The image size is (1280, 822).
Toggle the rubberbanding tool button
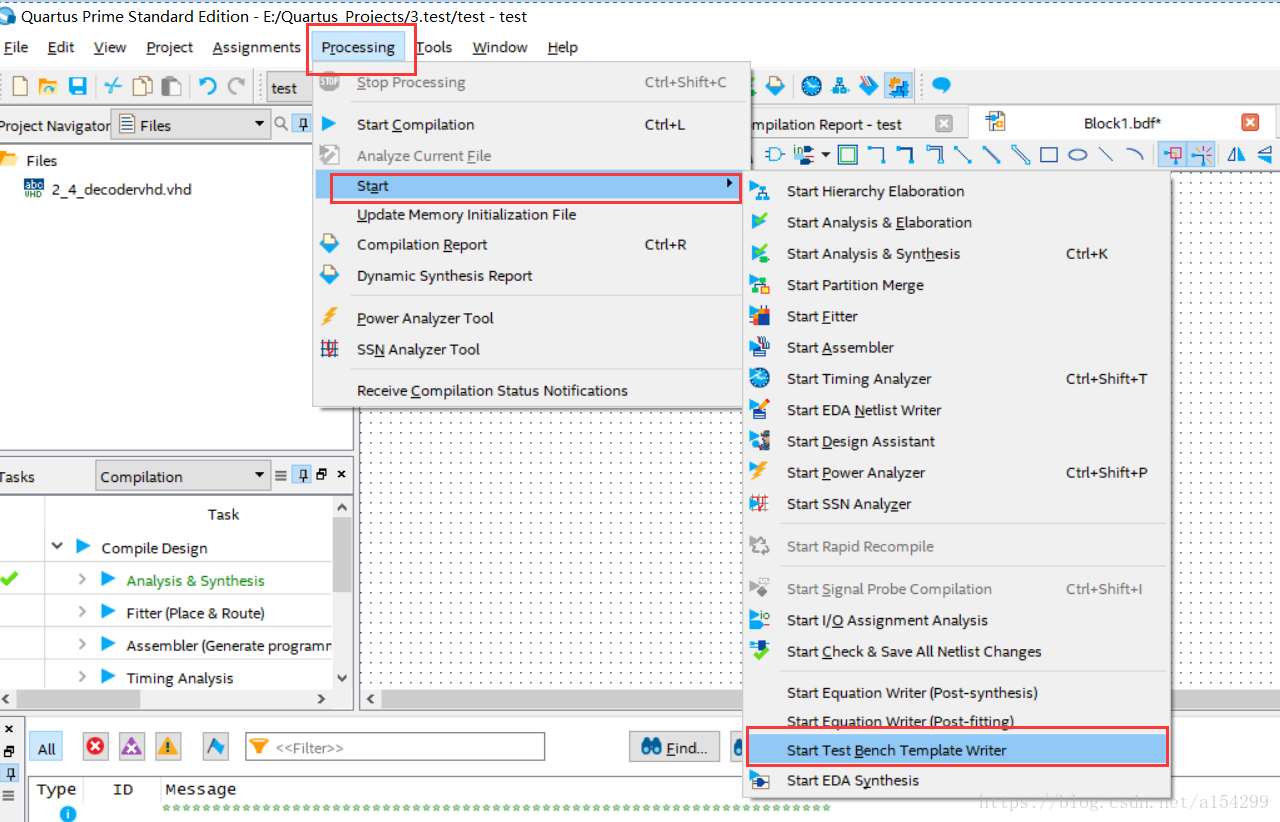(1173, 154)
